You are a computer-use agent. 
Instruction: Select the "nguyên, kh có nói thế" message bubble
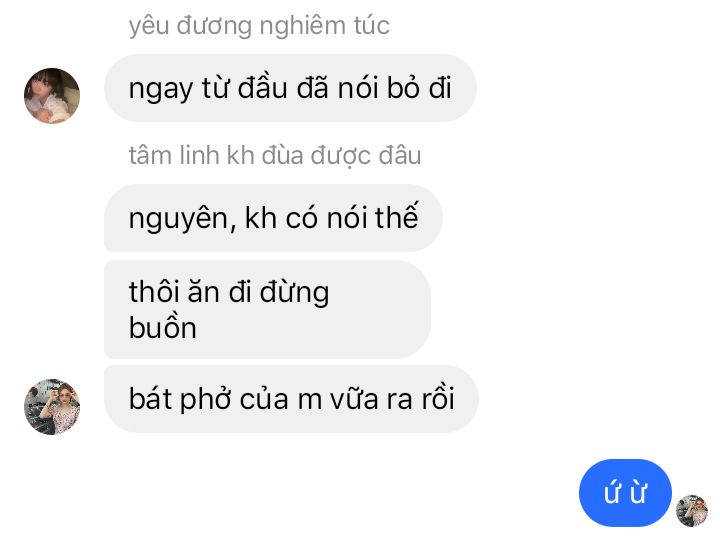point(273,218)
